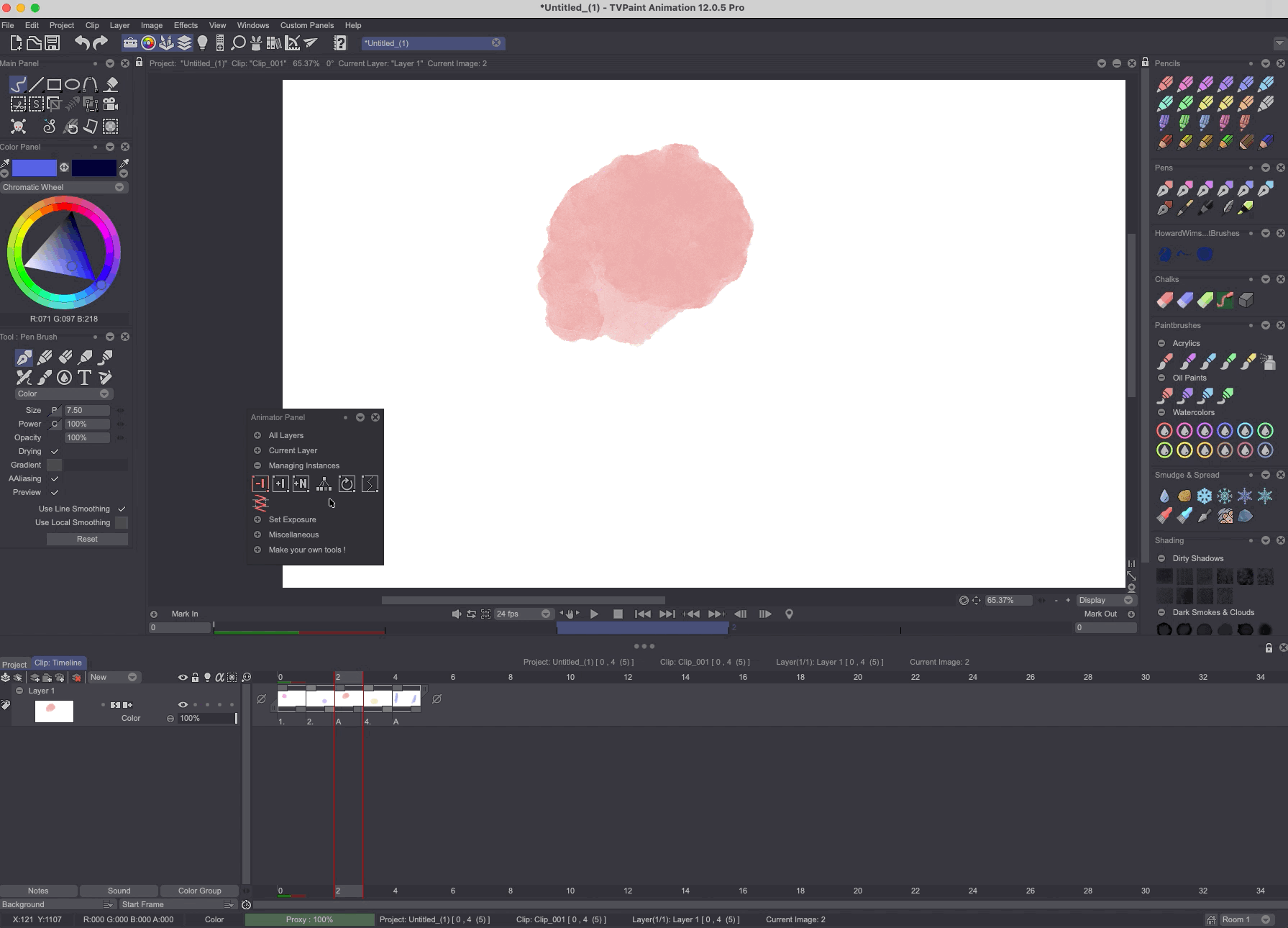This screenshot has height=928, width=1288.
Task: Open the New layer mode dropdown
Action: coord(132,677)
